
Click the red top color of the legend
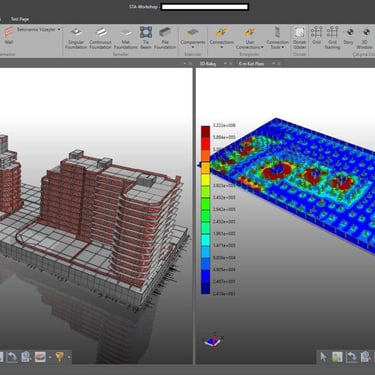pos(205,132)
